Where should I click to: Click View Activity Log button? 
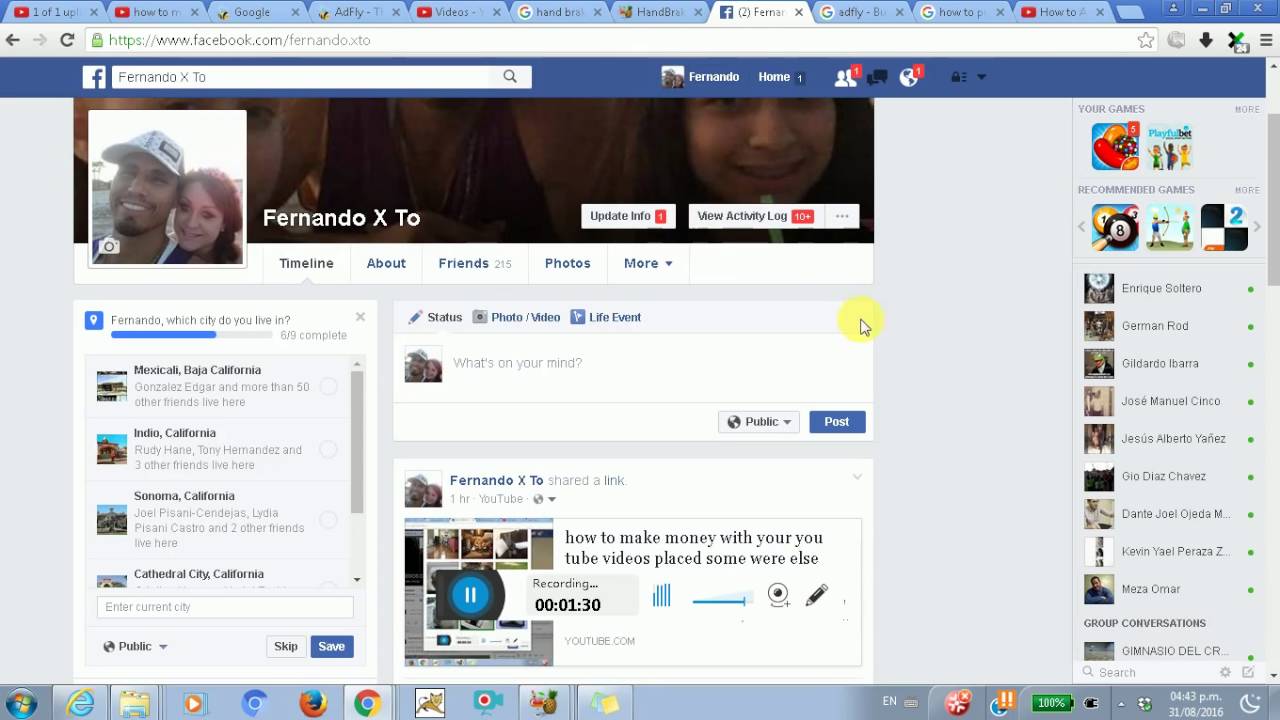tap(755, 216)
